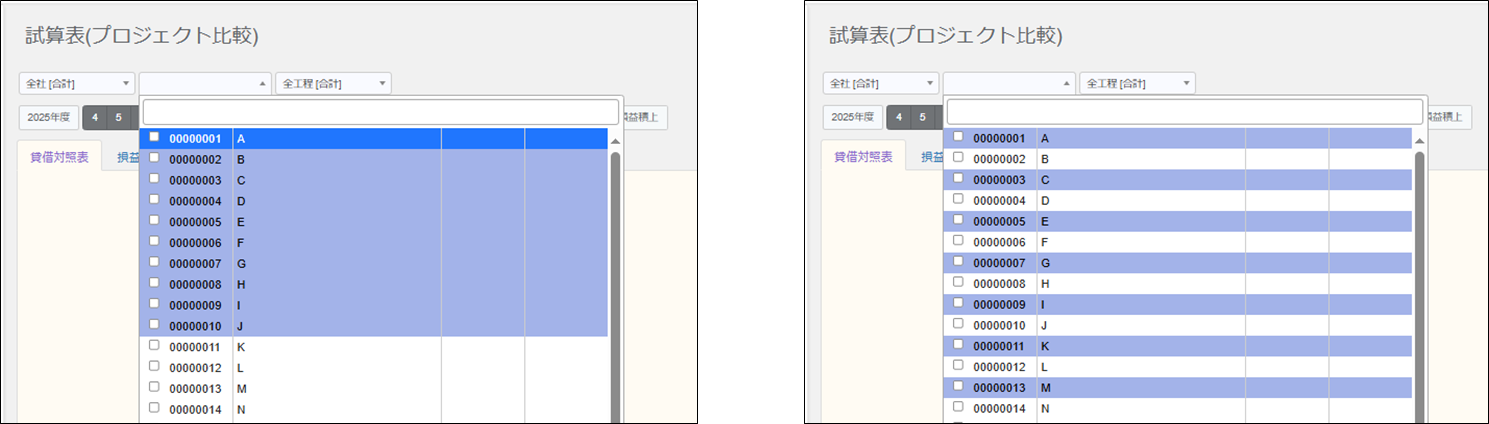This screenshot has height=424, width=1489.
Task: Collapse the open project dropdown in left panel
Action: (205, 84)
